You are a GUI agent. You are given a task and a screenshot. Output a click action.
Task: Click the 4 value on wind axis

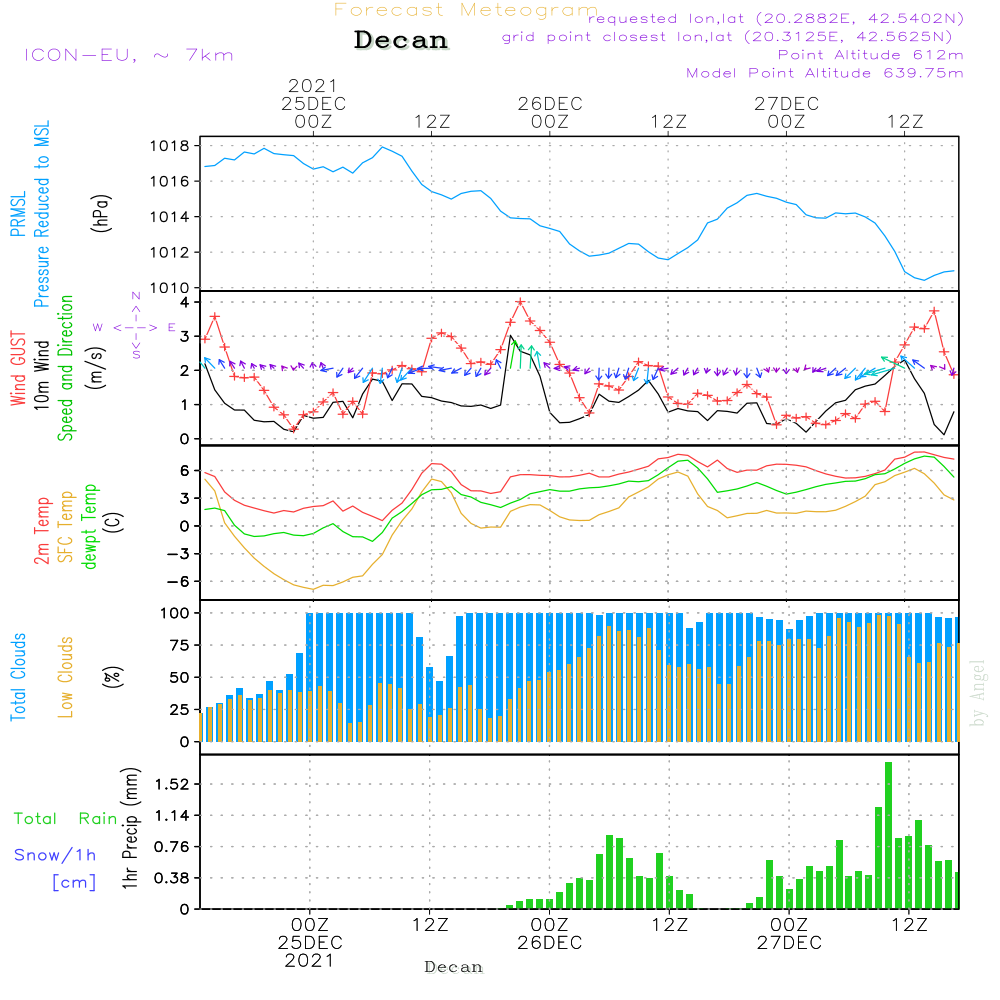(185, 302)
